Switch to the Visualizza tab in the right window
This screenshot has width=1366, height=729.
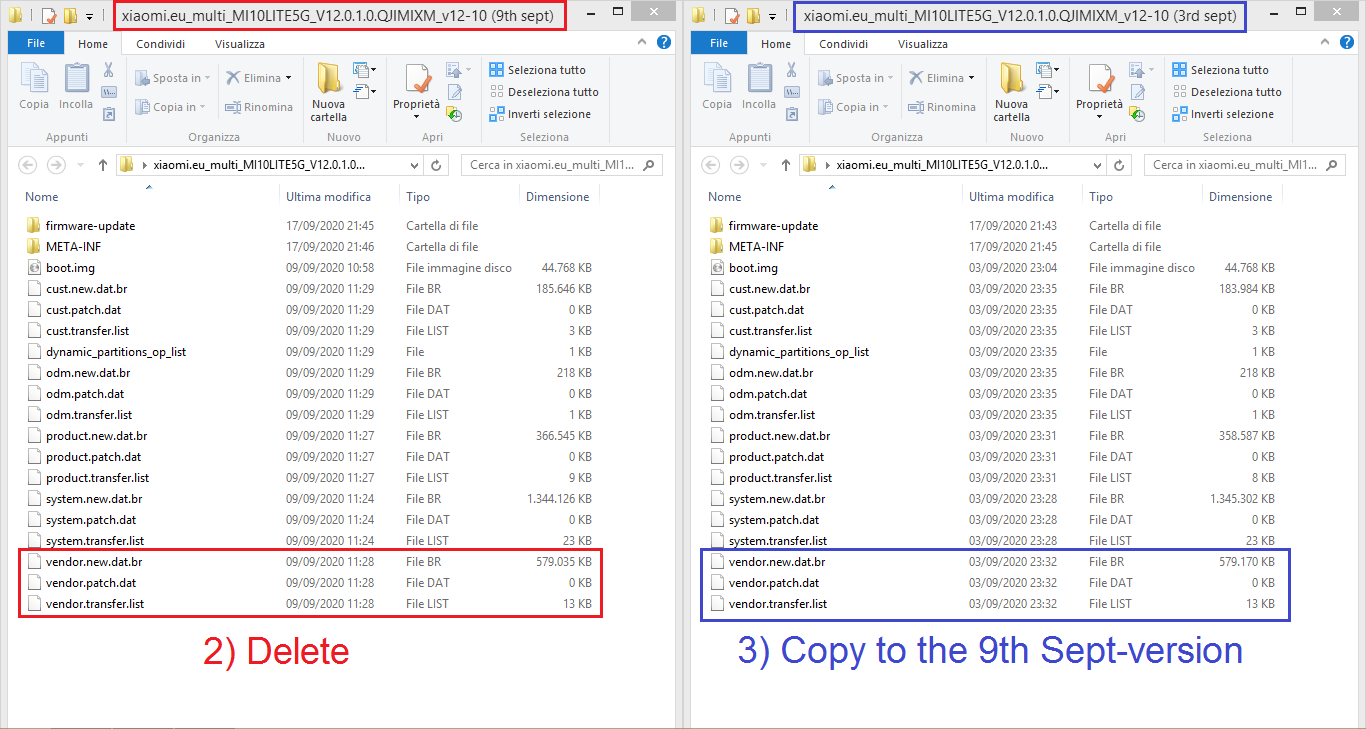(x=922, y=44)
